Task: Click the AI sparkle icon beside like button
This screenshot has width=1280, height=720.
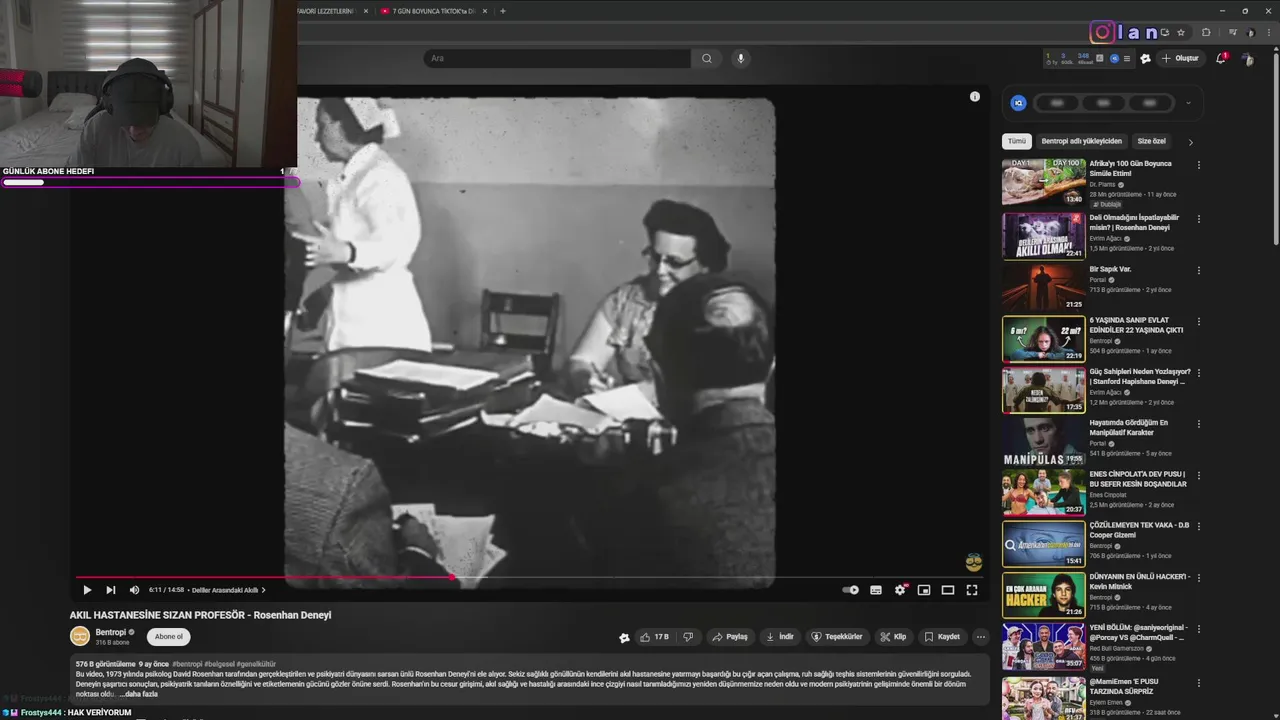Action: 624,637
